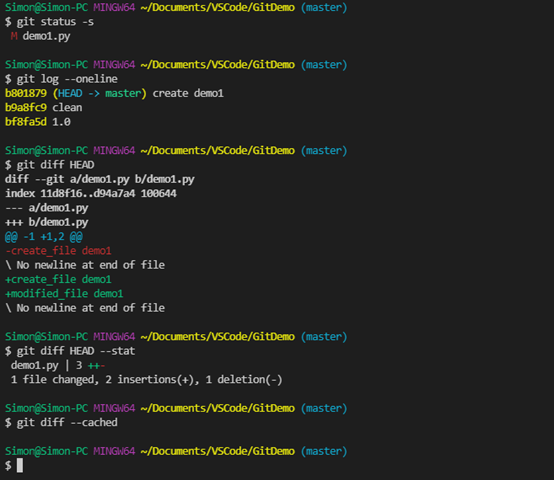Click demo1.py in status output
This screenshot has height=480, width=554.
click(x=46, y=36)
